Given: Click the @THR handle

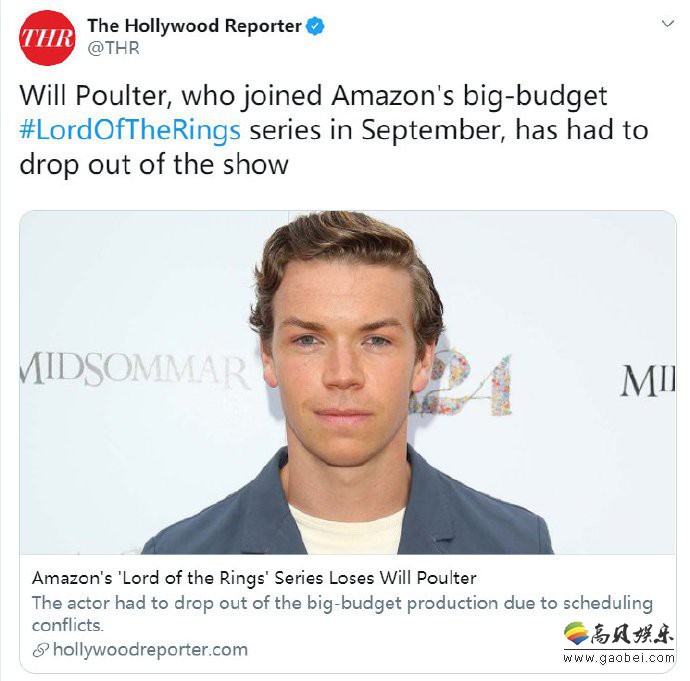Looking at the screenshot, I should tap(114, 48).
